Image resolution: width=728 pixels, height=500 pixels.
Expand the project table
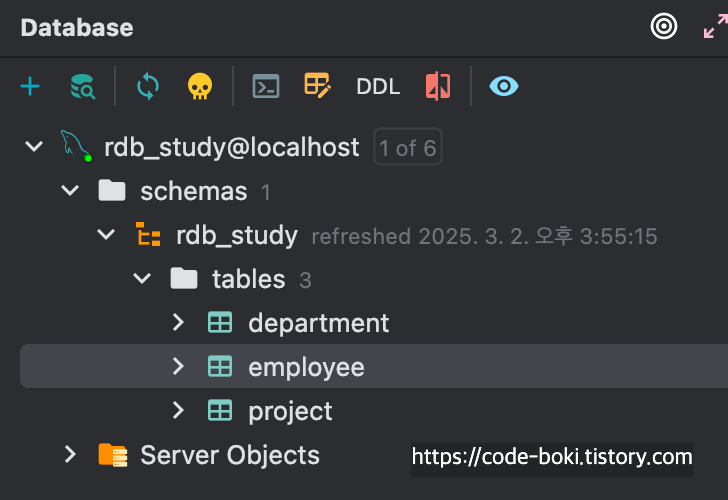(x=178, y=410)
